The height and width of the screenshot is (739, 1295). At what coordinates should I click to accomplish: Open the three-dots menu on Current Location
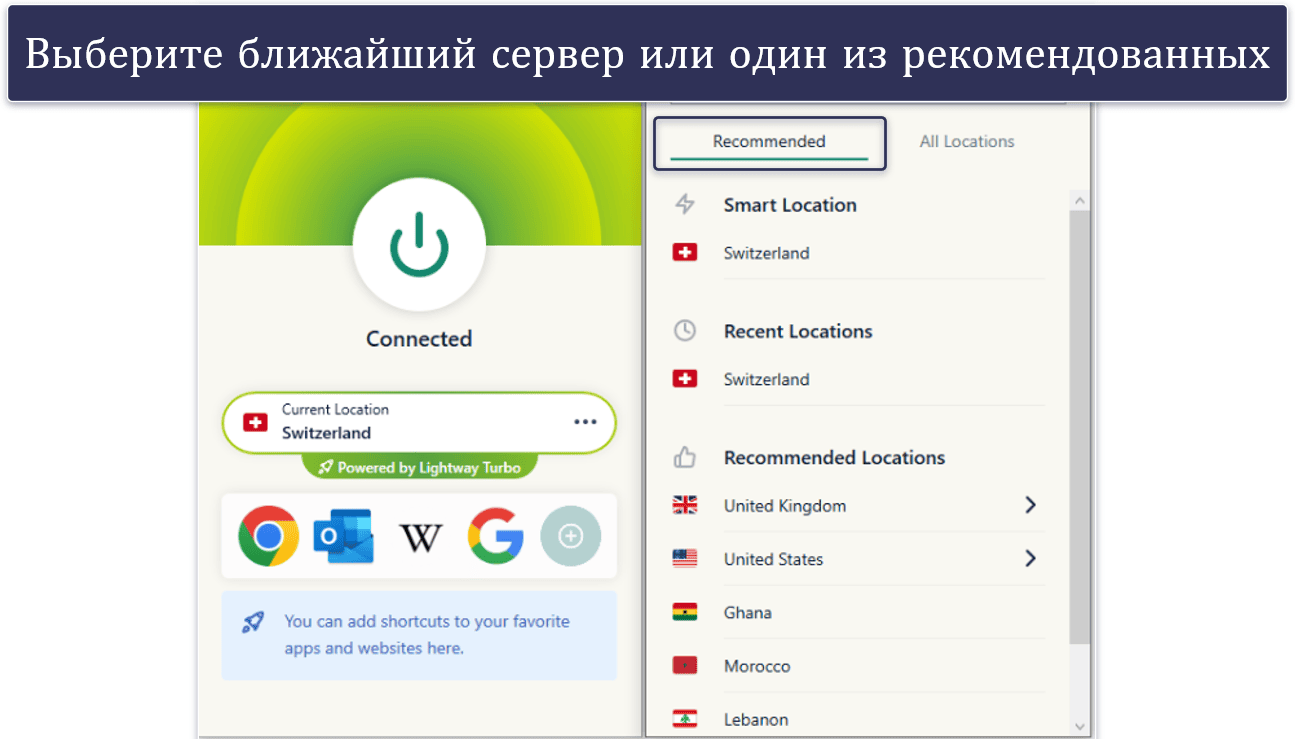pos(585,422)
